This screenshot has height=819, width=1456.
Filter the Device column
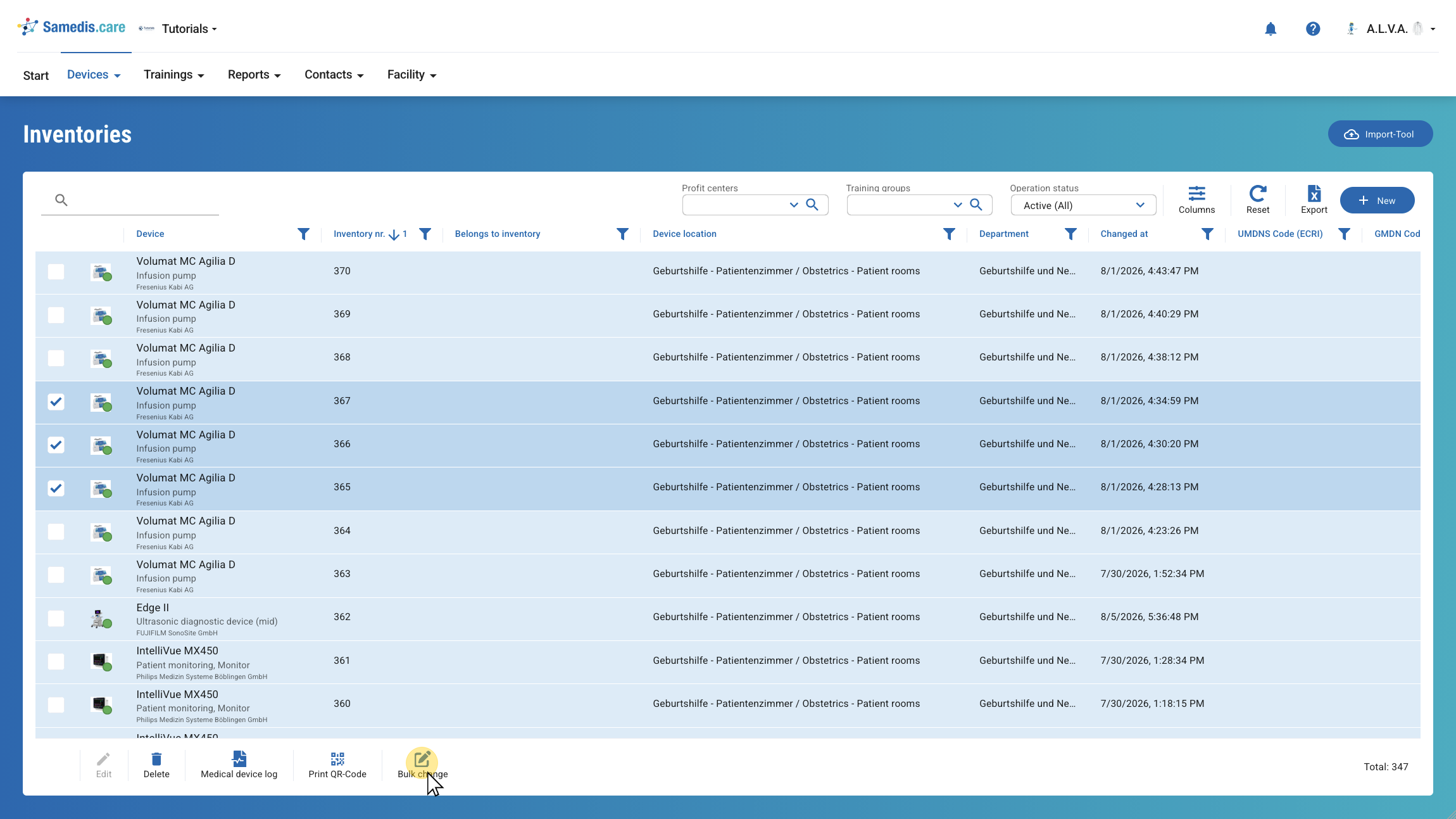pyautogui.click(x=304, y=234)
